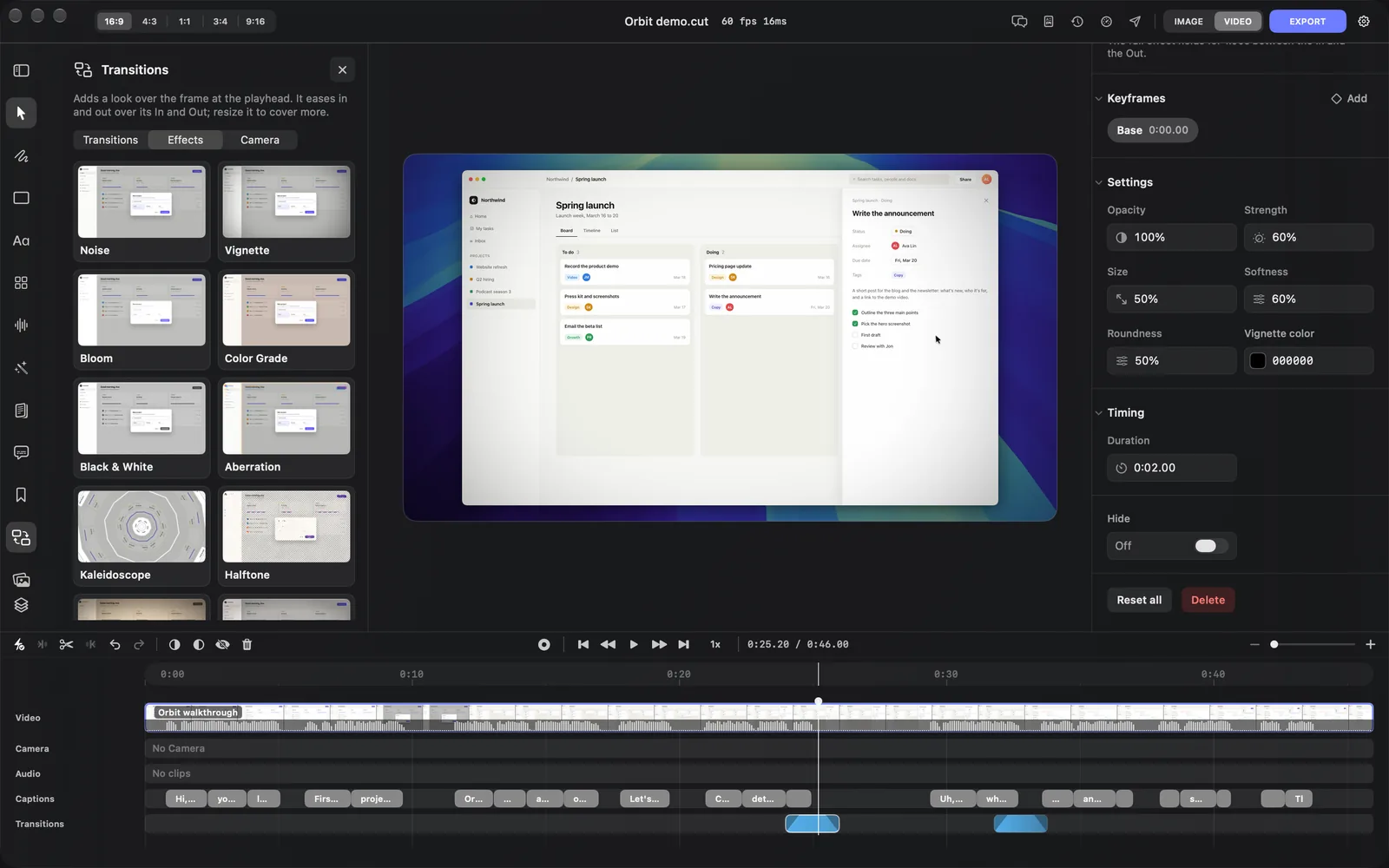Open the 1x playback speed selector
The image size is (1389, 868).
(x=715, y=644)
